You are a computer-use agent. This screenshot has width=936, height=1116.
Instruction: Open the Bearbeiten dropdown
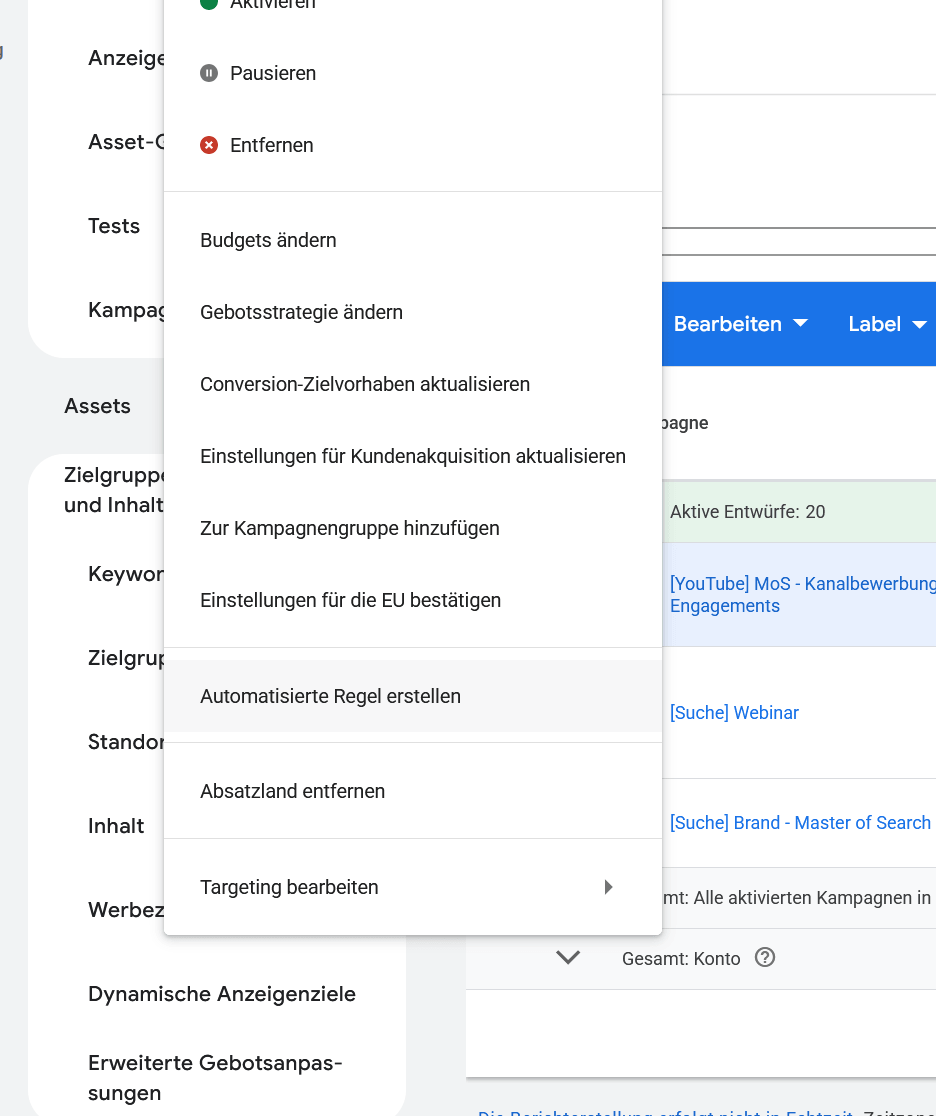coord(740,323)
